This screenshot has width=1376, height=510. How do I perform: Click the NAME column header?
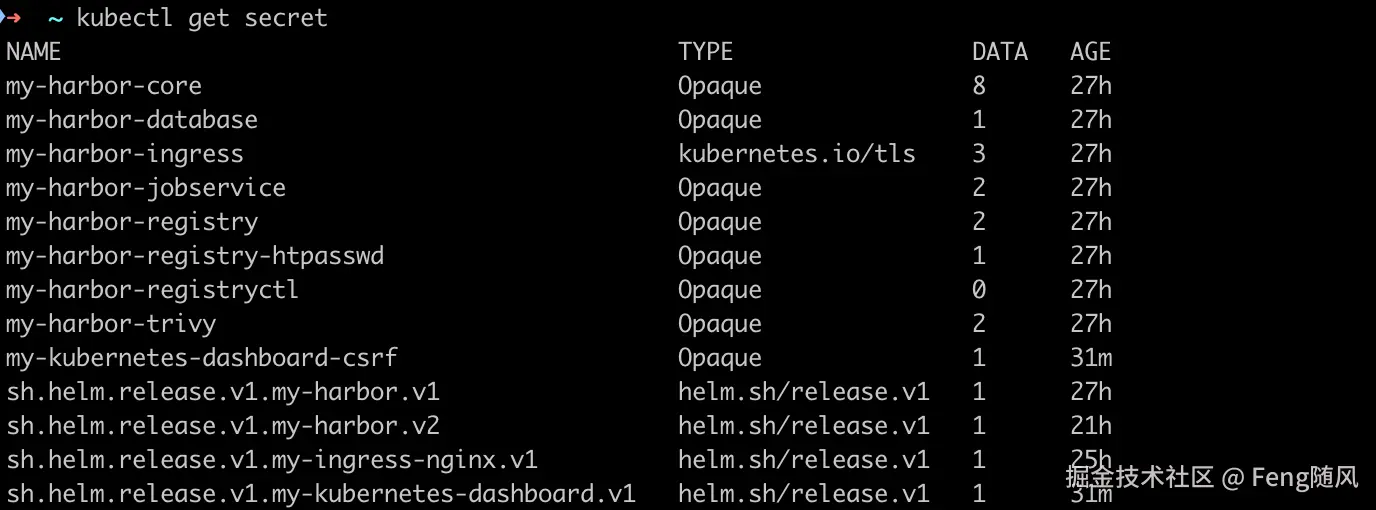click(x=33, y=52)
